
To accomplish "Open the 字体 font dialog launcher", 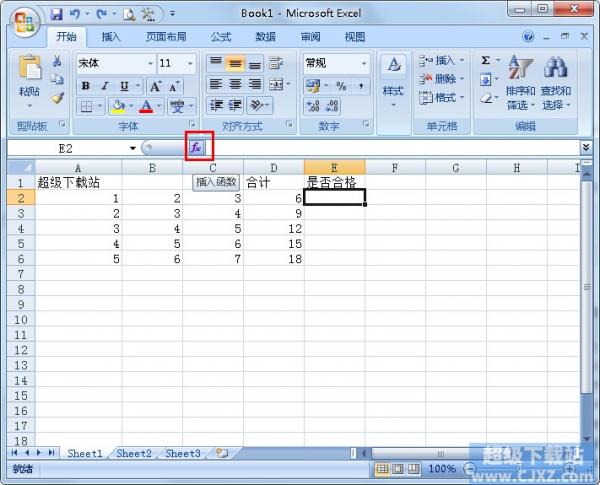I will [192, 124].
